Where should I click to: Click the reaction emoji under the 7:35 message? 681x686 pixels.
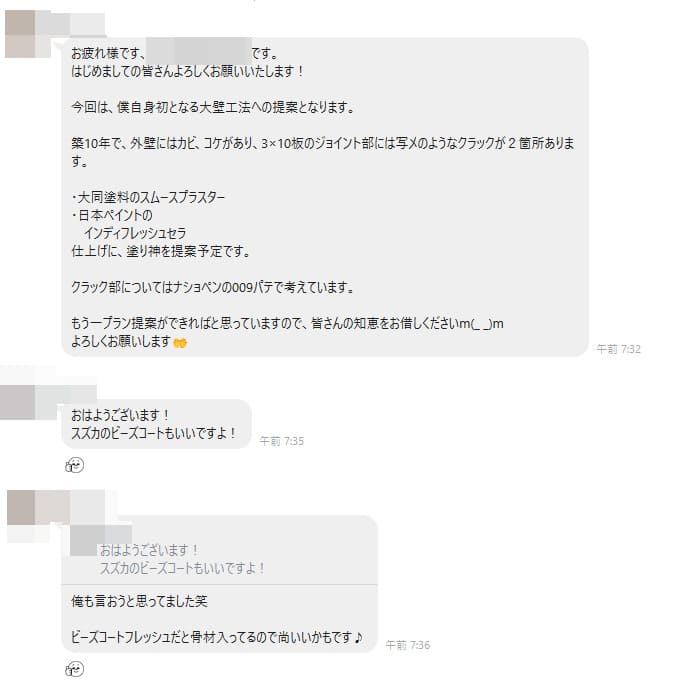pyautogui.click(x=74, y=465)
